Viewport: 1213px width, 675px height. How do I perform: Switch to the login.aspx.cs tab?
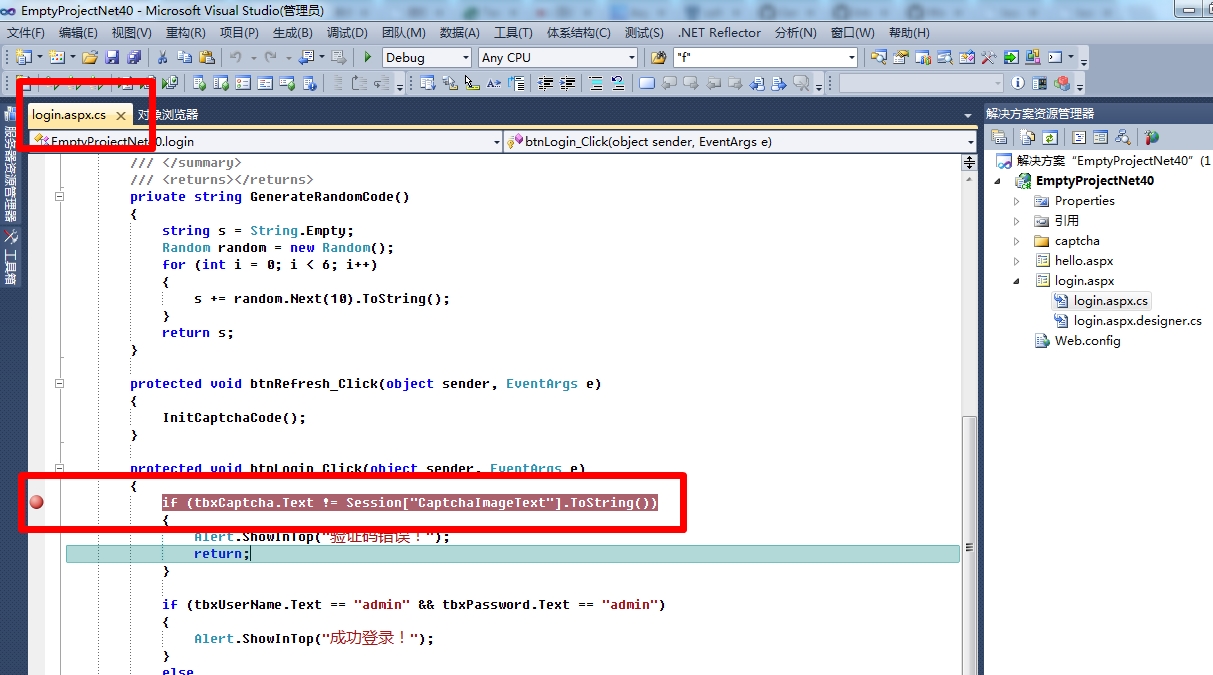pyautogui.click(x=69, y=115)
